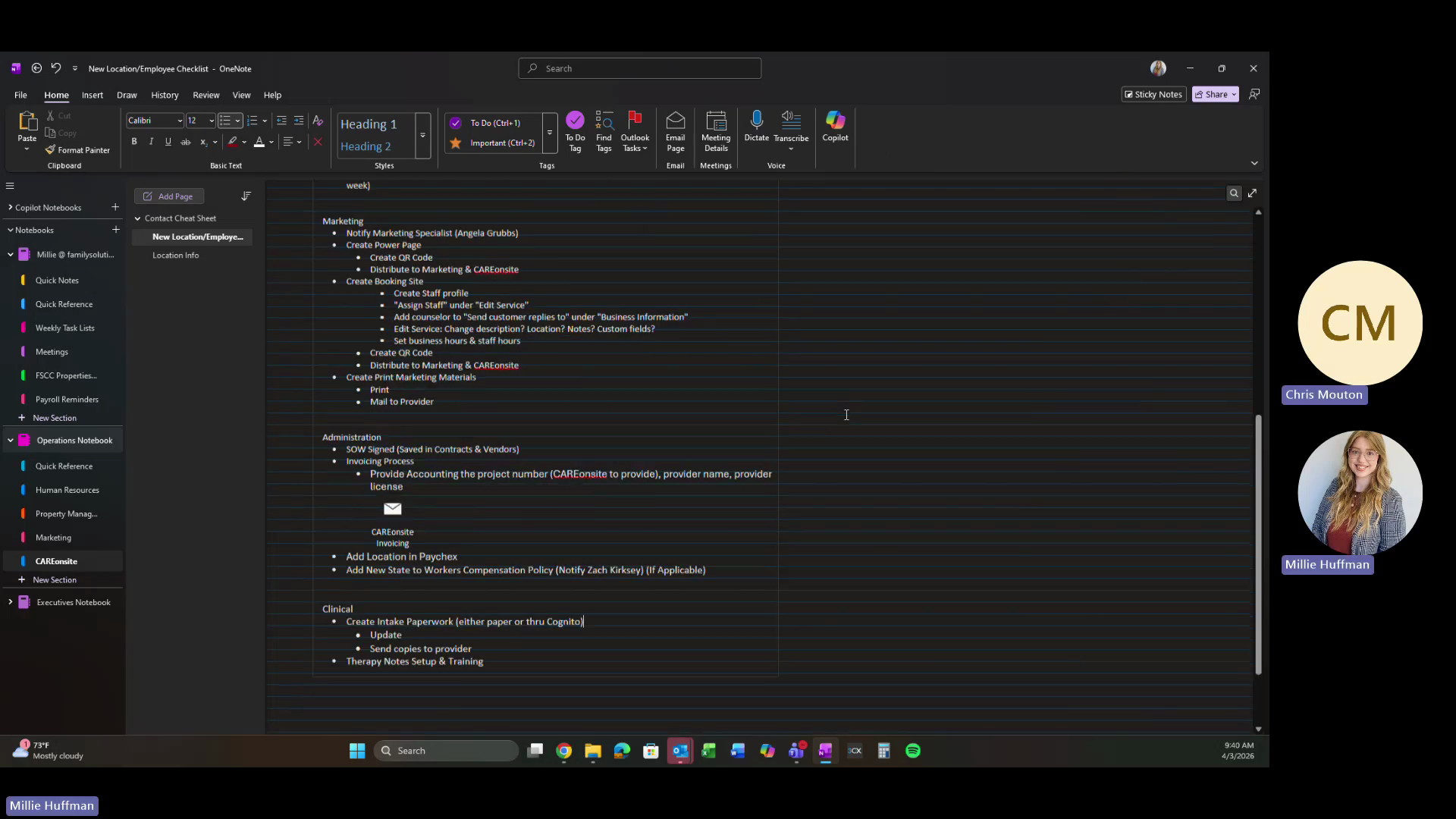Click the Transcribe icon
Screen dimensions: 1456x819
pos(791,120)
